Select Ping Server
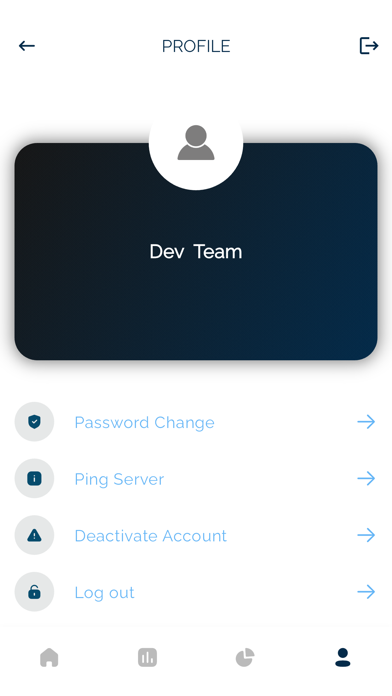Viewport: 392px width, 696px height. pos(119,479)
